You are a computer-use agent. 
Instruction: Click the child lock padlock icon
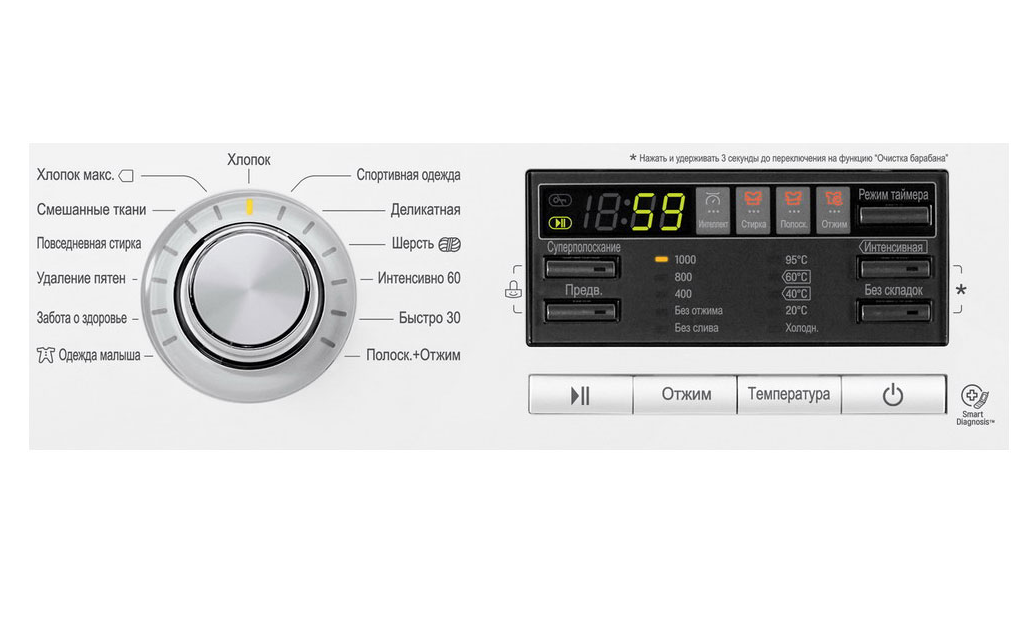point(513,289)
